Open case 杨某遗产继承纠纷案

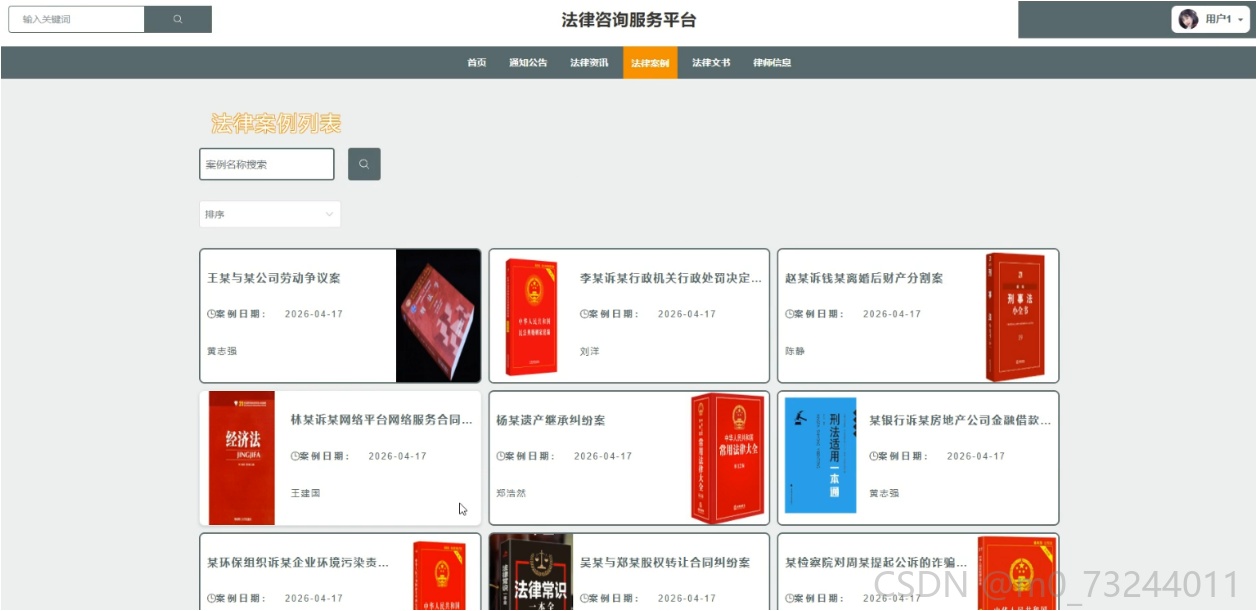pos(551,420)
